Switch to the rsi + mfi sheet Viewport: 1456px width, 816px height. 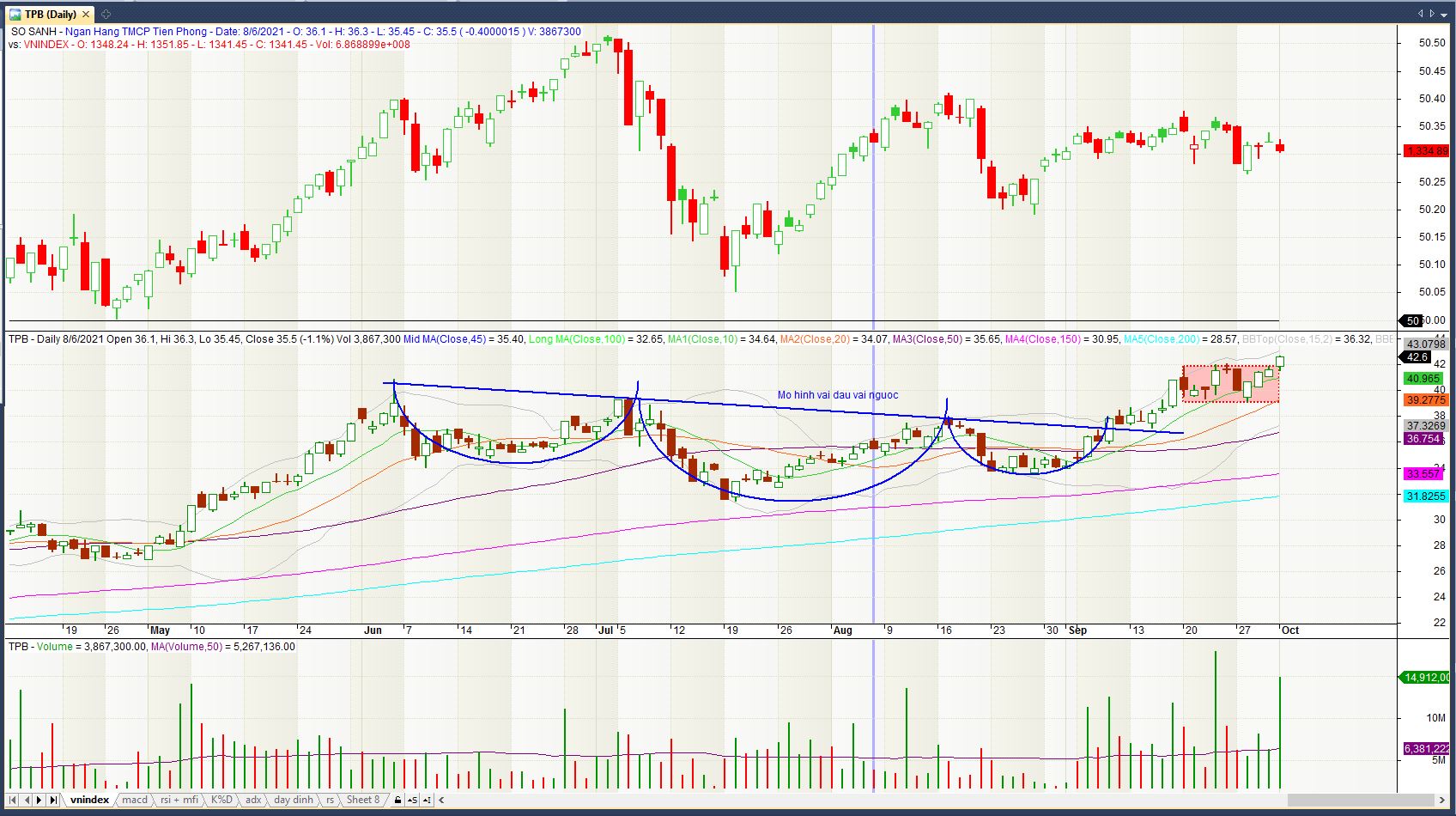179,800
